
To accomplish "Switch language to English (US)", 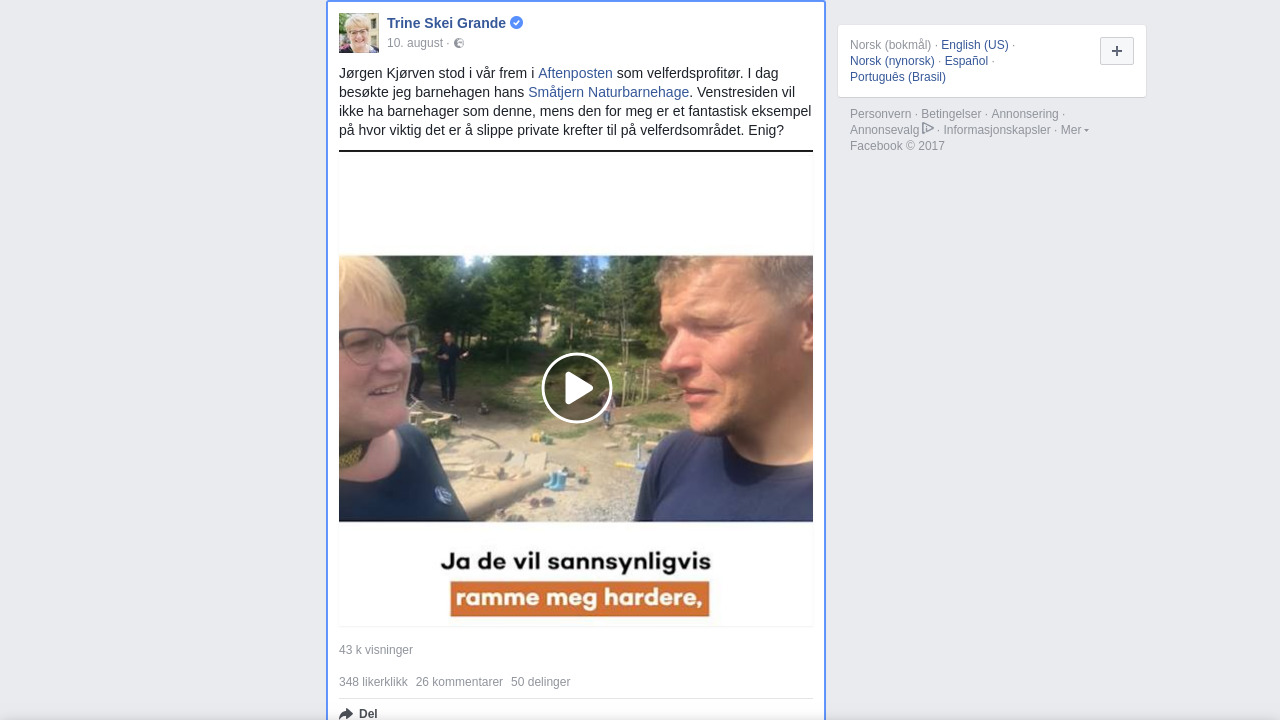I will point(975,45).
